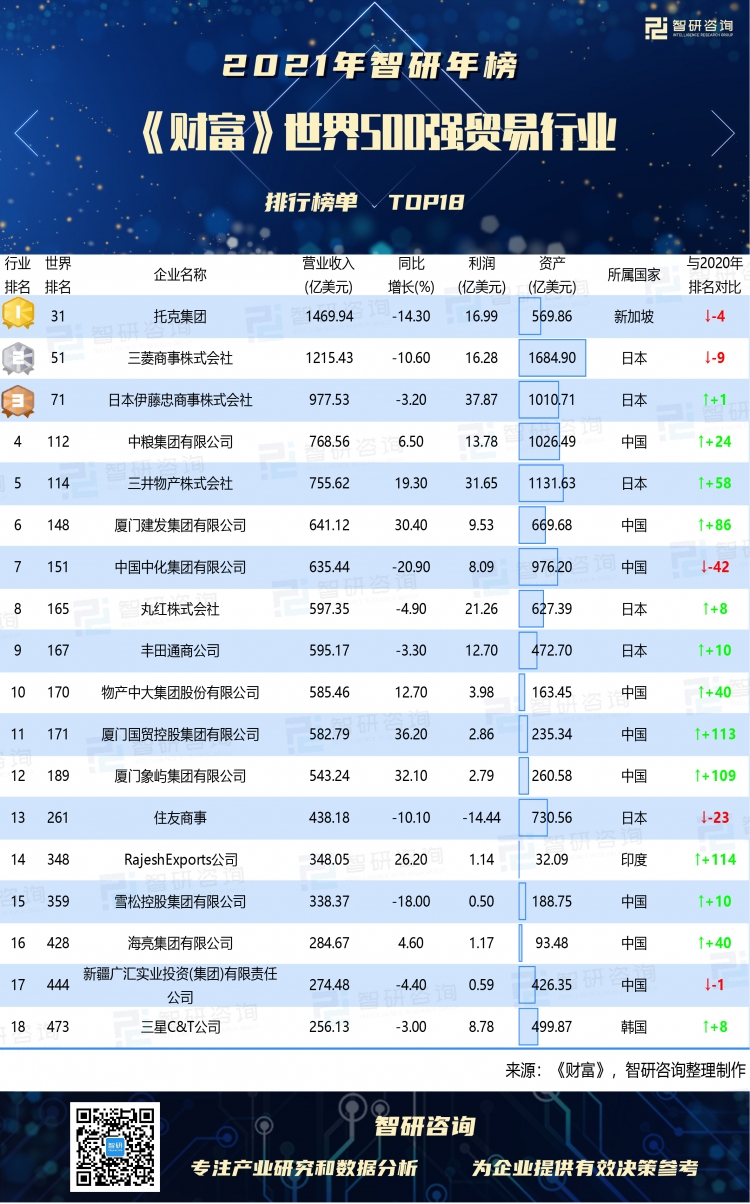This screenshot has width=750, height=1204.
Task: Click the 排行榜单 TOP18 subtitle
Action: 364,201
